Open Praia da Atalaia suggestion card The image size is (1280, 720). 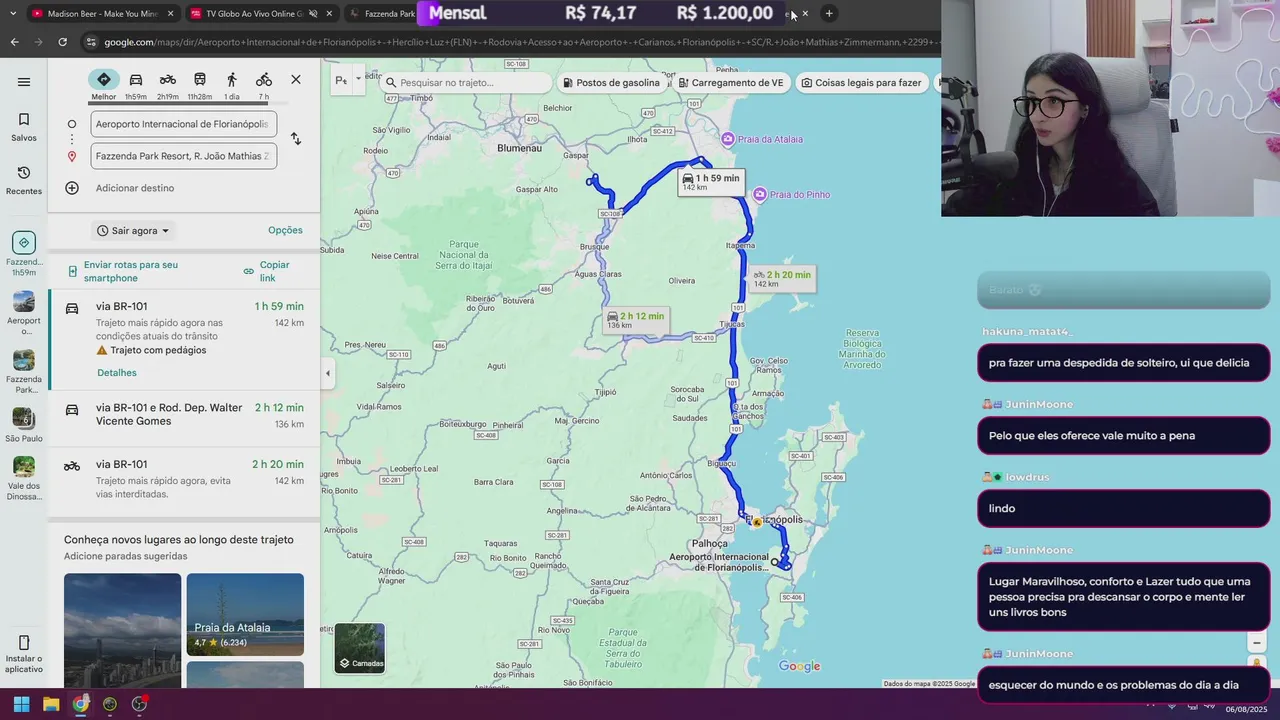245,614
